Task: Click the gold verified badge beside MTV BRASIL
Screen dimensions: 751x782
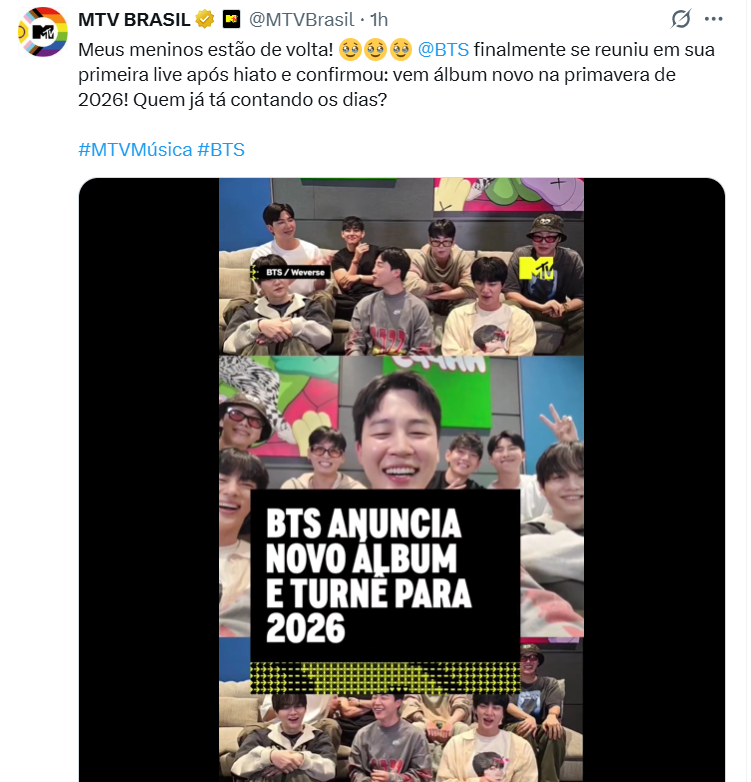Action: pos(204,19)
